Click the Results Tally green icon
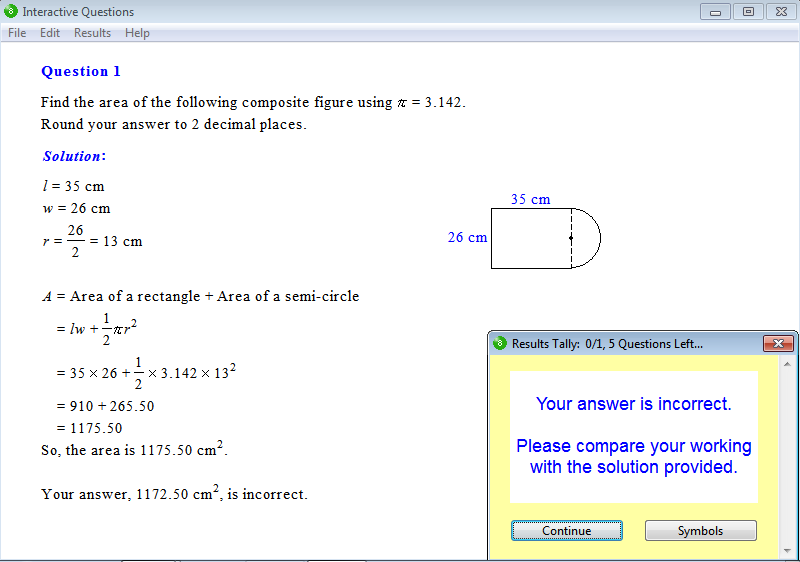This screenshot has height=562, width=800. coord(500,344)
